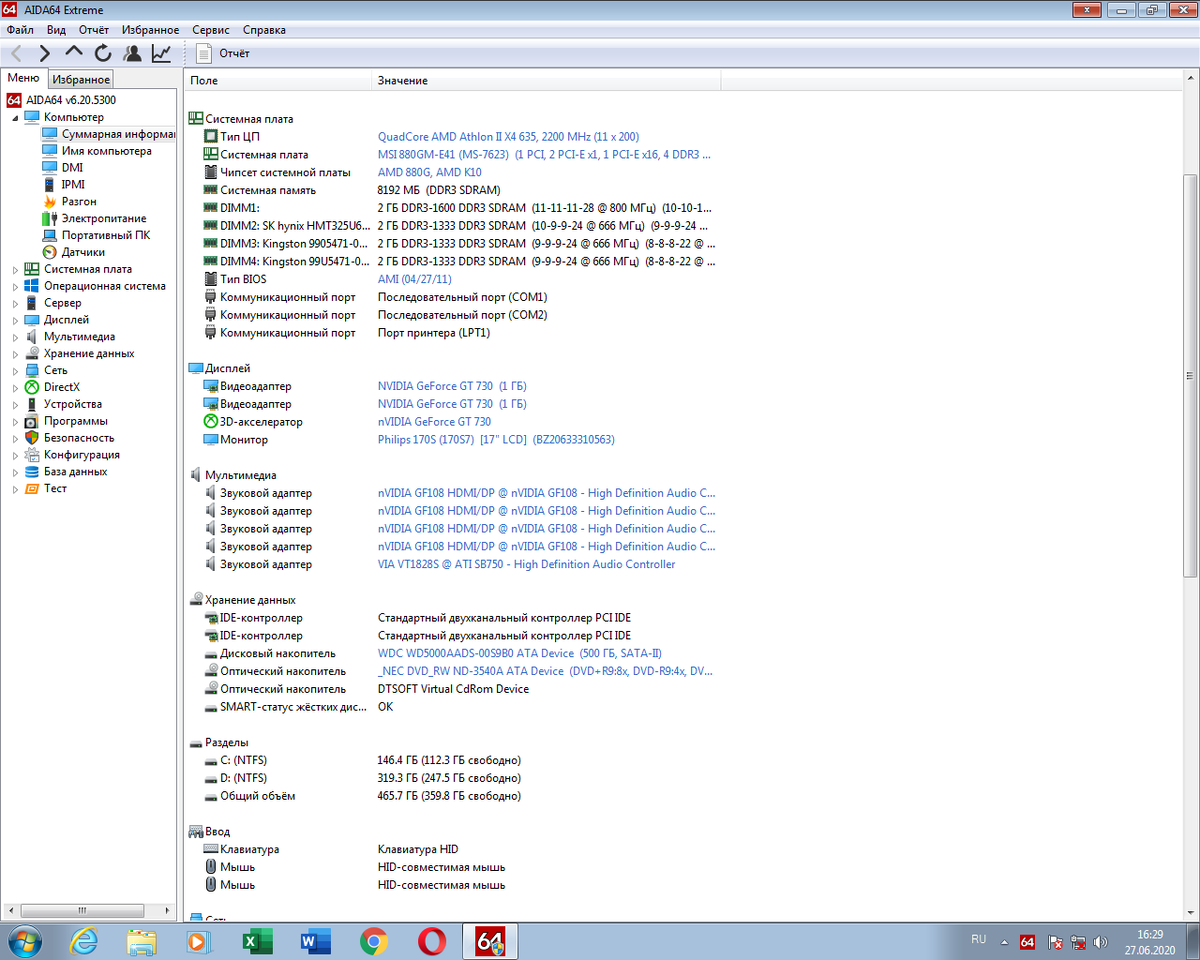Click the Отчёт report toolbar button

coord(224,53)
